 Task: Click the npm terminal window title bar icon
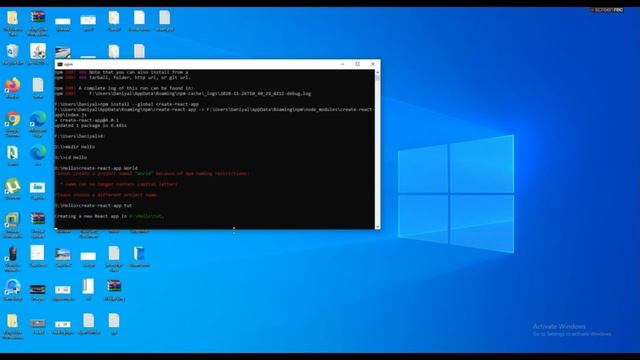60,64
